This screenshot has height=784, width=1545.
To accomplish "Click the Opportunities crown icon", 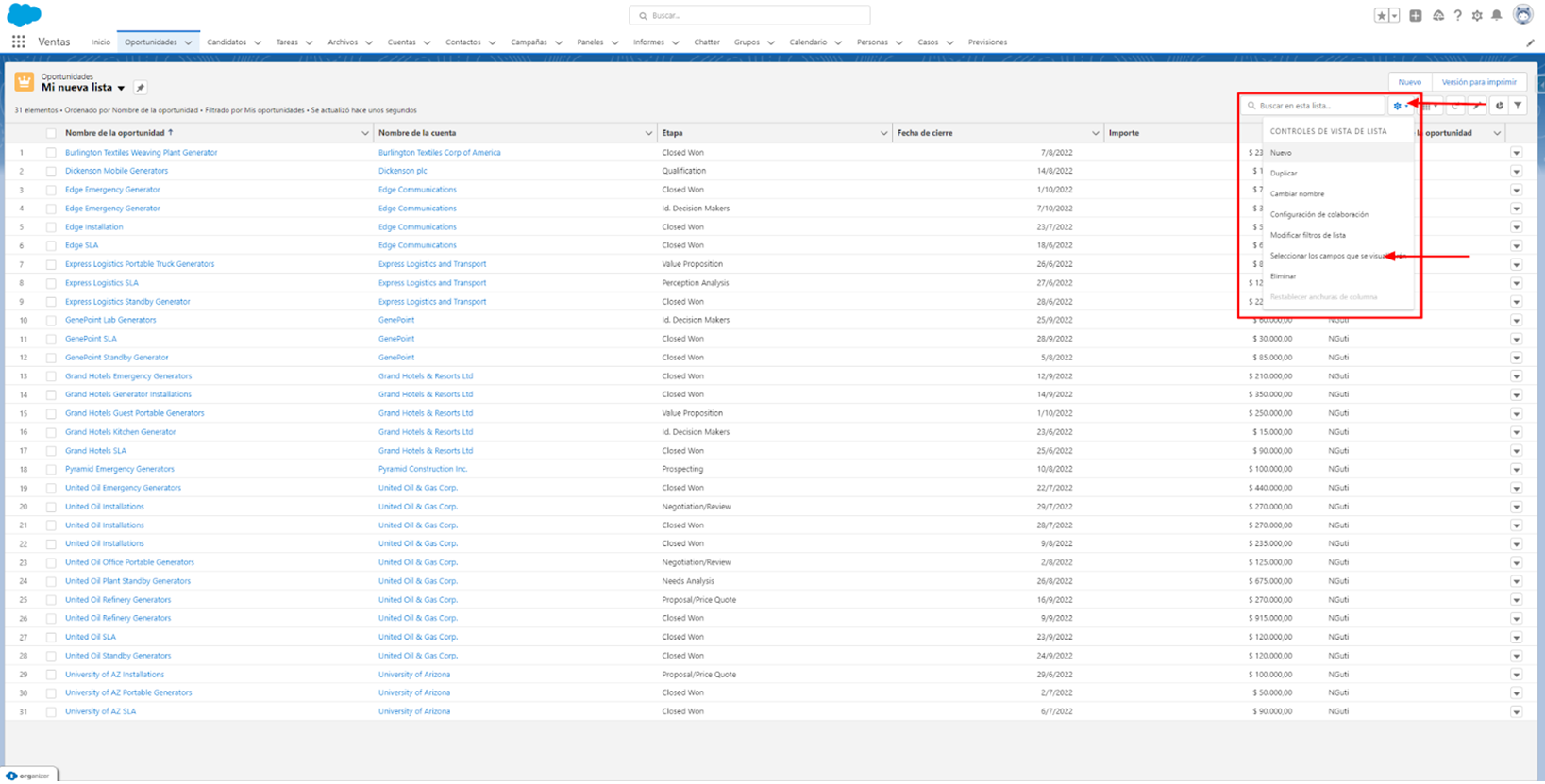I will point(25,82).
